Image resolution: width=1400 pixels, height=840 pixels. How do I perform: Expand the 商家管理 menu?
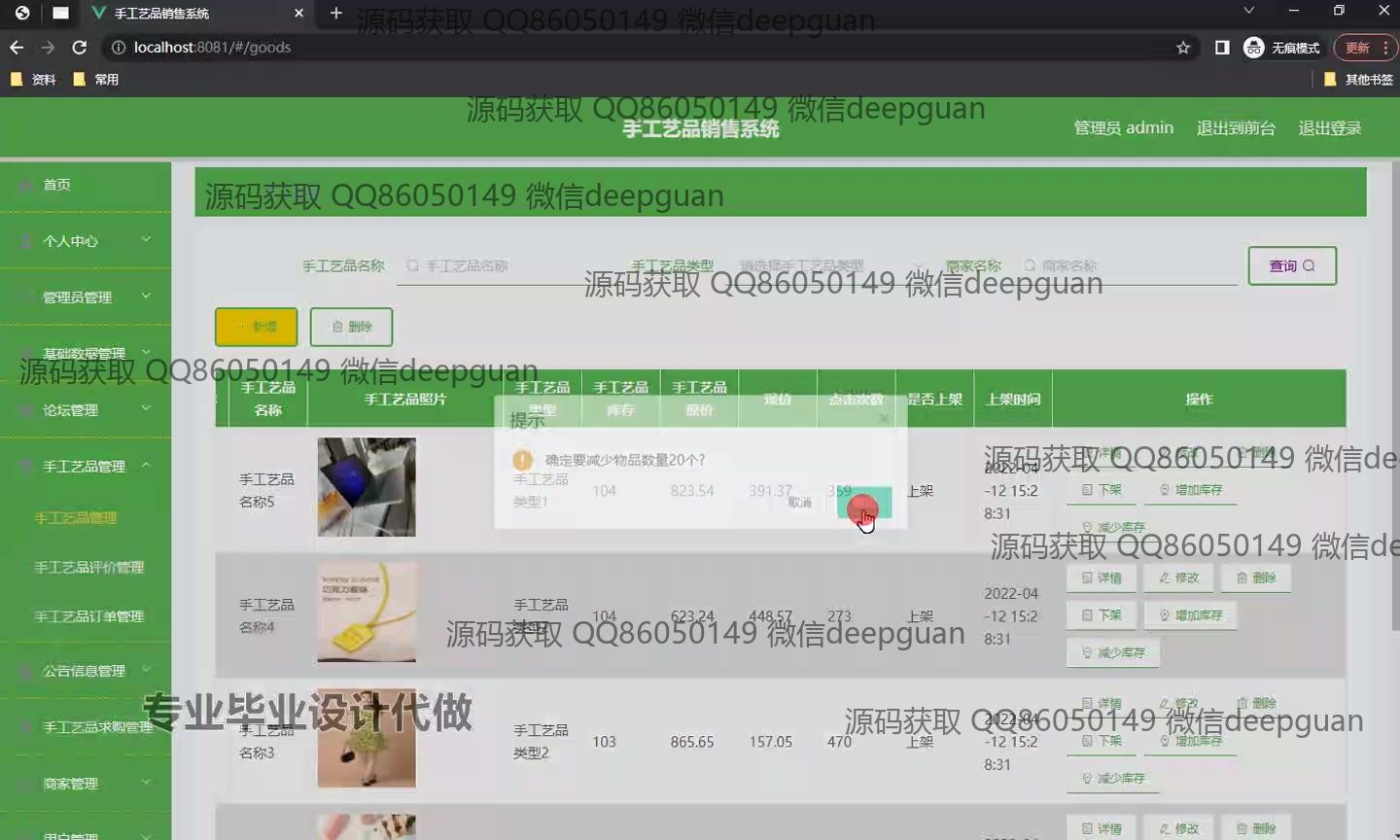(x=86, y=783)
